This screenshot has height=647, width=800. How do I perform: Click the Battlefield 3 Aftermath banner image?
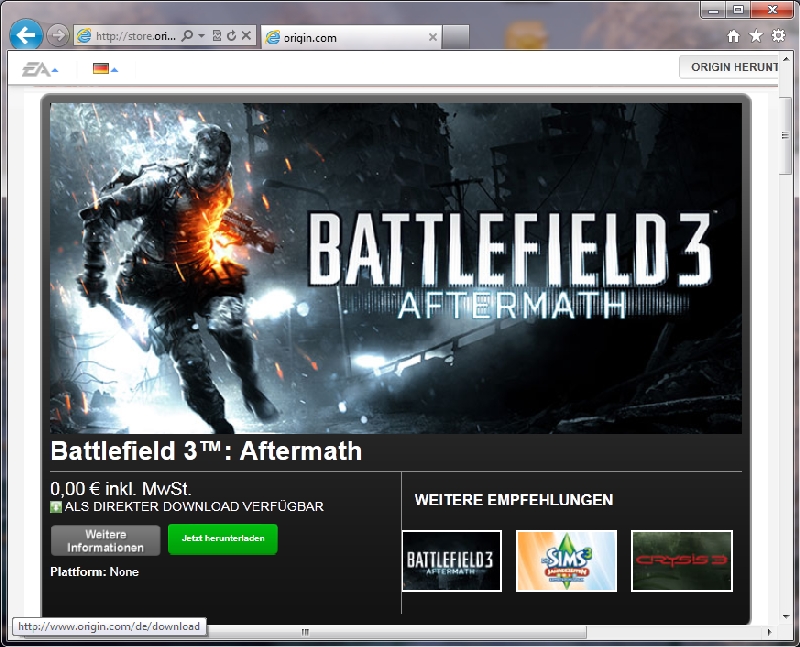click(396, 268)
